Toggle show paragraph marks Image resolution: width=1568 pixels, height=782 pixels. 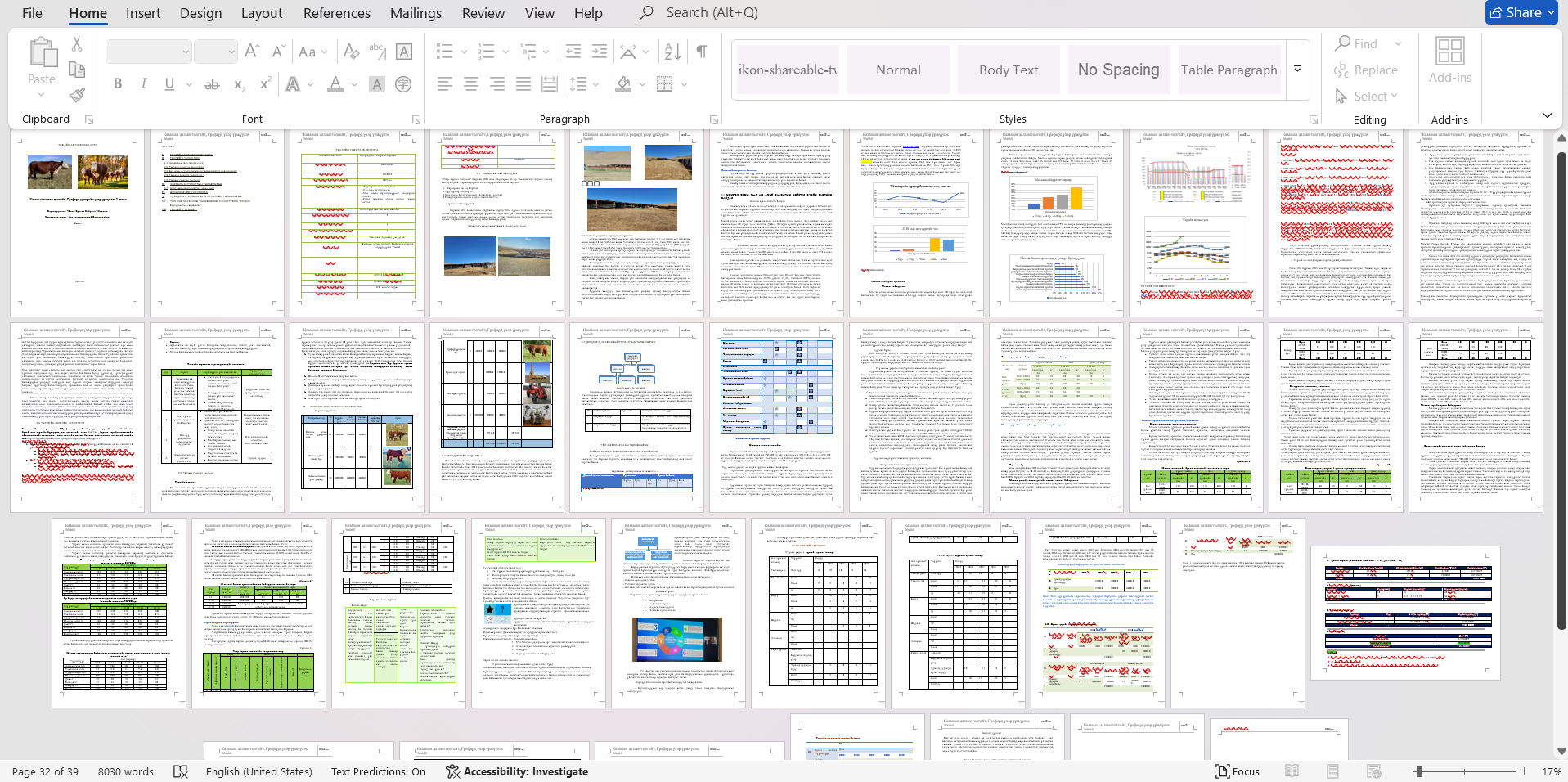pos(702,52)
